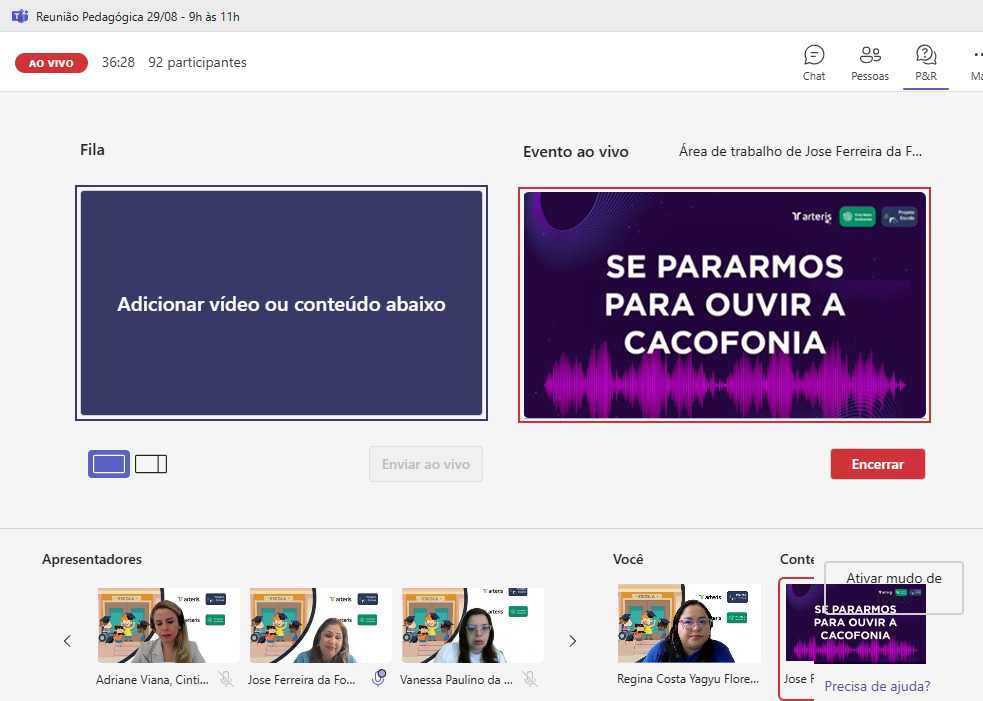Image resolution: width=983 pixels, height=701 pixels.
Task: Click Jose Ferreira's microphone icon
Action: pos(378,679)
